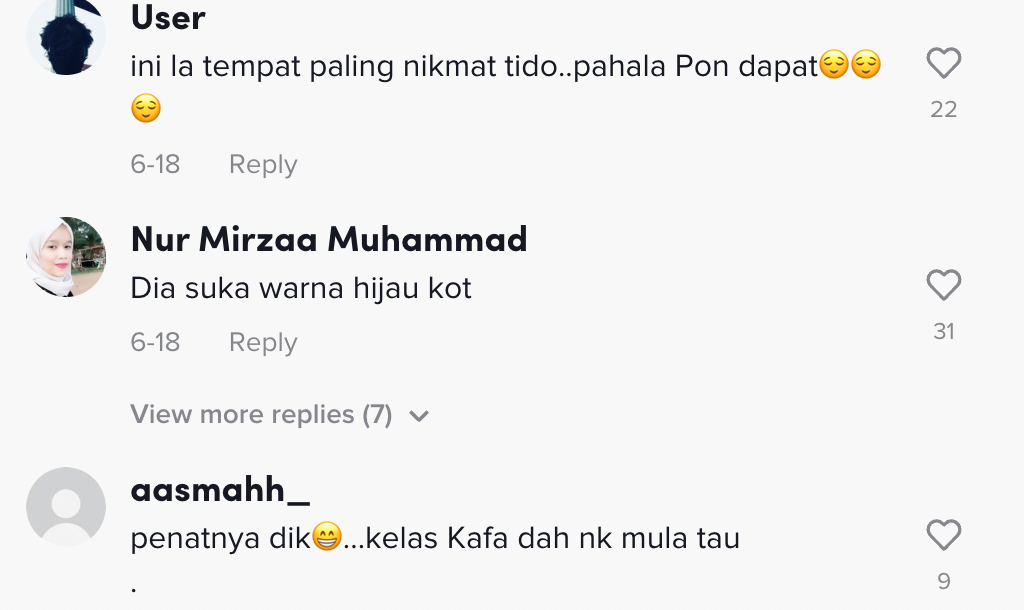Click the comment starting "penatnya dik"

coord(435,538)
